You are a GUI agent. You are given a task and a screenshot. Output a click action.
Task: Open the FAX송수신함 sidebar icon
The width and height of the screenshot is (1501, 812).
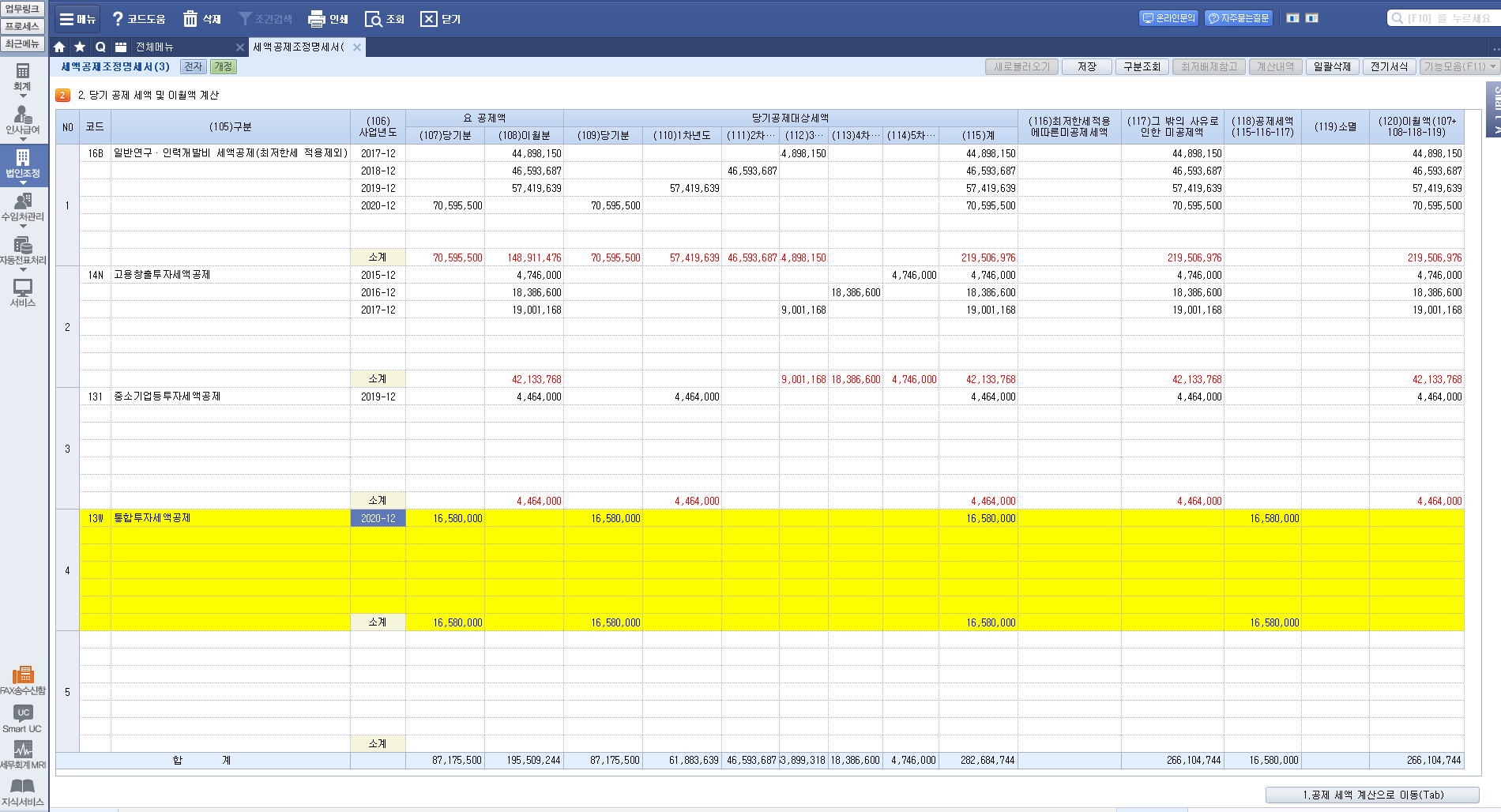point(23,674)
